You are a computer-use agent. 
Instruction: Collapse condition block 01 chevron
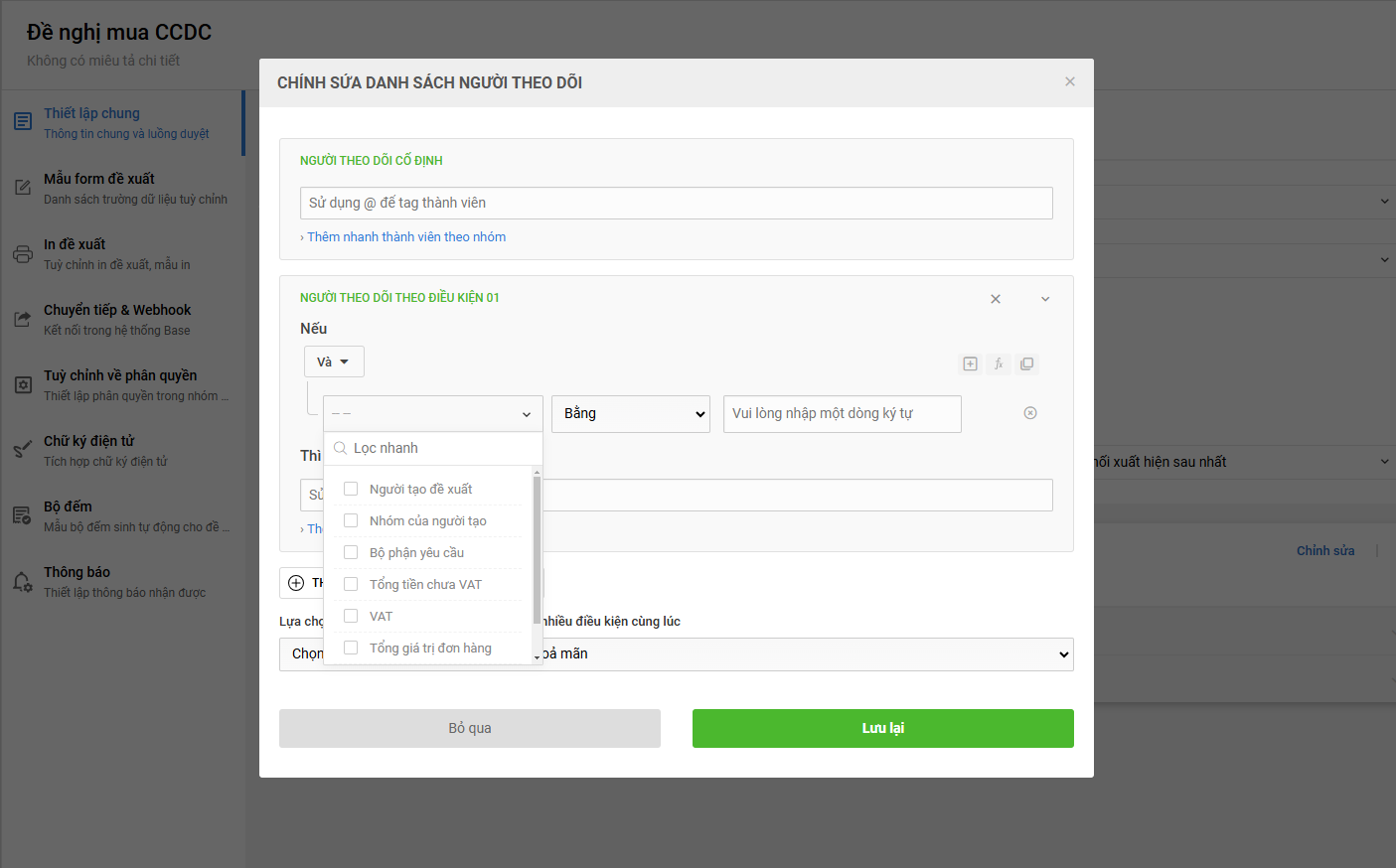[1045, 299]
